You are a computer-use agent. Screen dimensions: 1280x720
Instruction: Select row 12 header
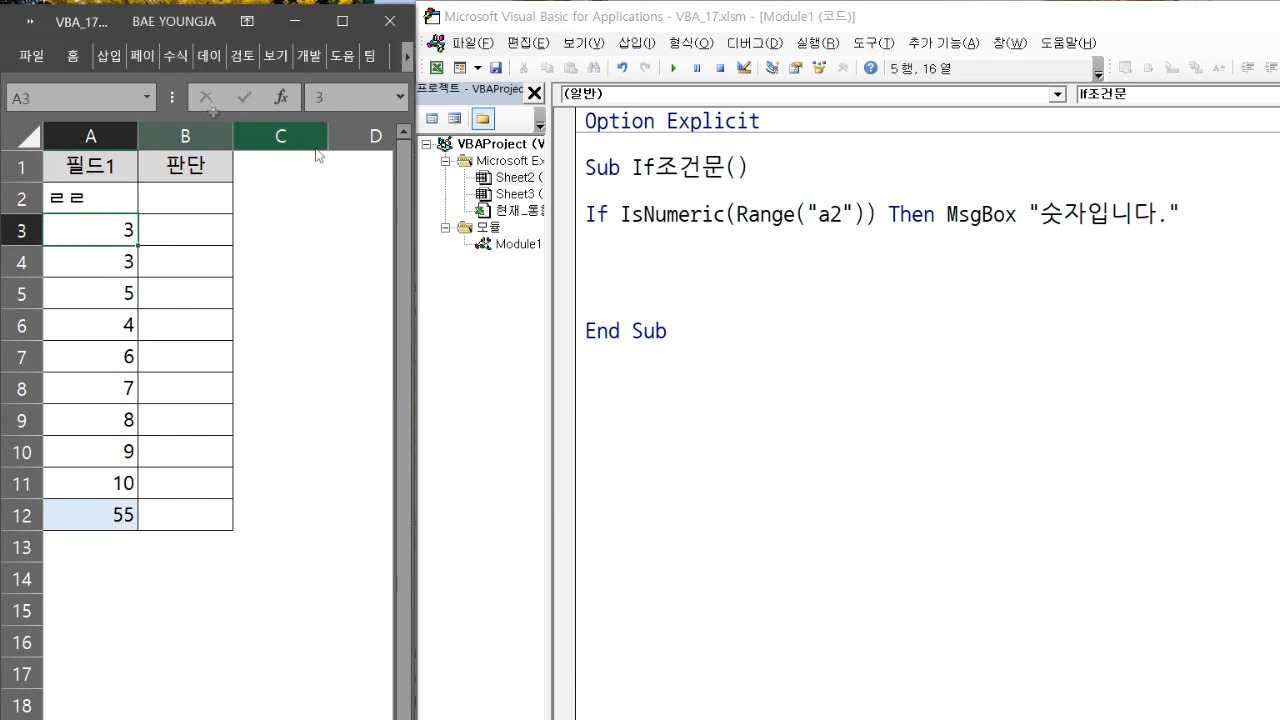click(22, 515)
